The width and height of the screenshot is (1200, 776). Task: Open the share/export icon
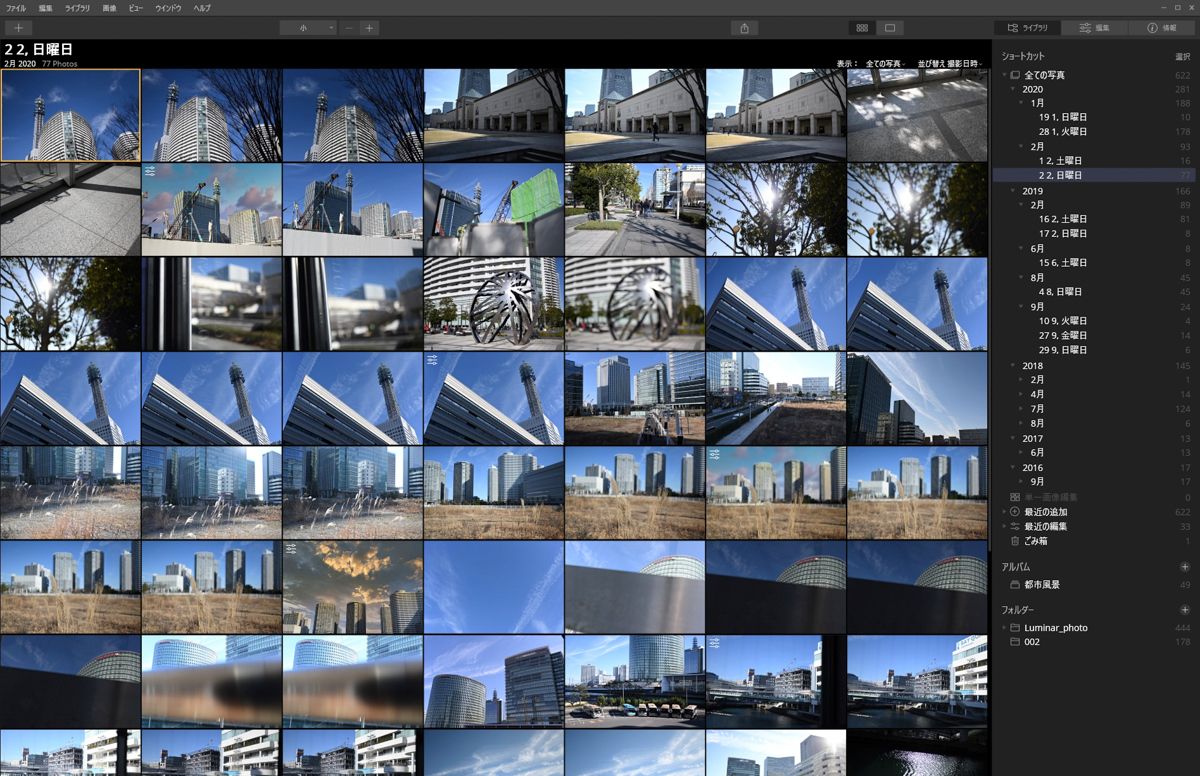744,28
